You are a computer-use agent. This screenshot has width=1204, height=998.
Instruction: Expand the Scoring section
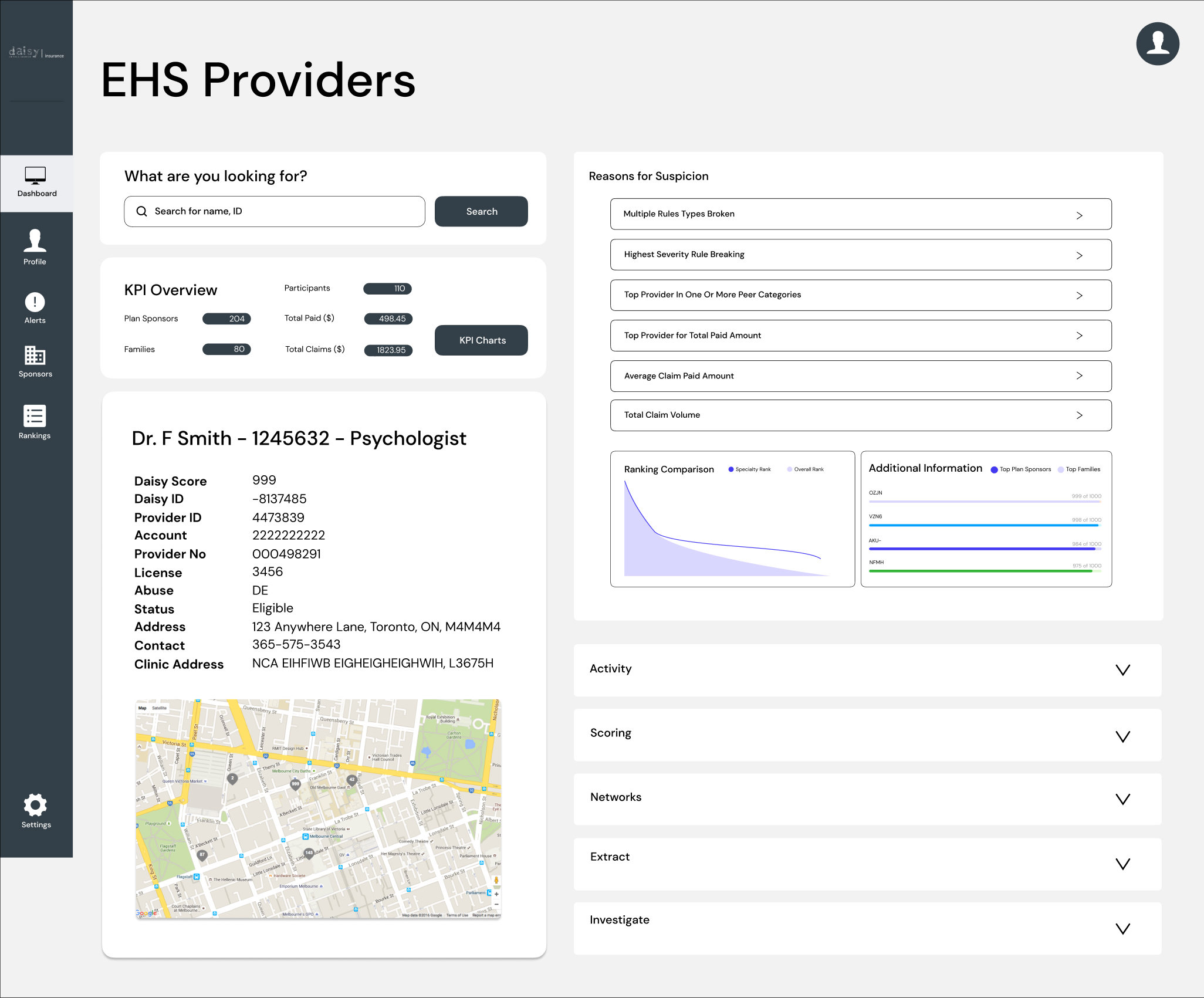point(1122,736)
